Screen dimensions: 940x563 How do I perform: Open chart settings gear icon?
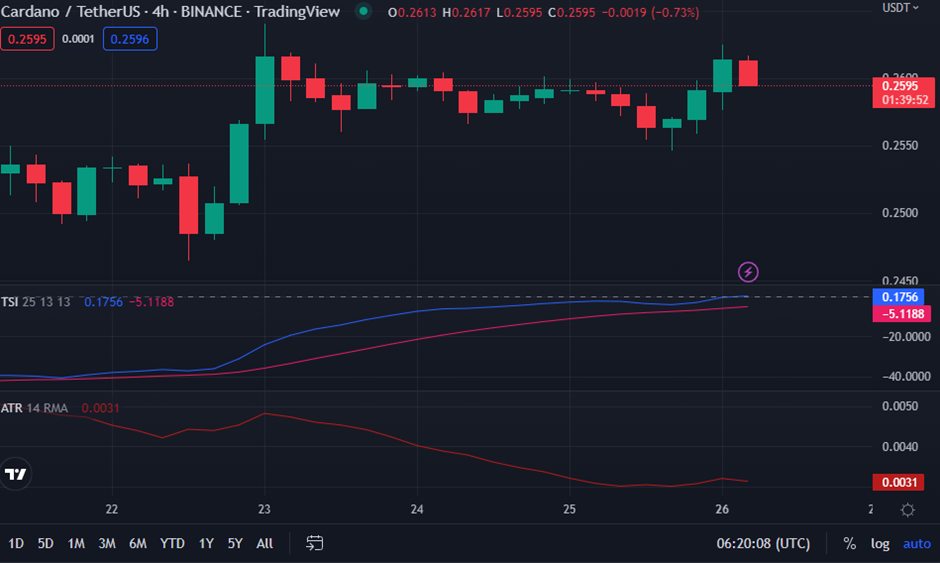(x=907, y=510)
